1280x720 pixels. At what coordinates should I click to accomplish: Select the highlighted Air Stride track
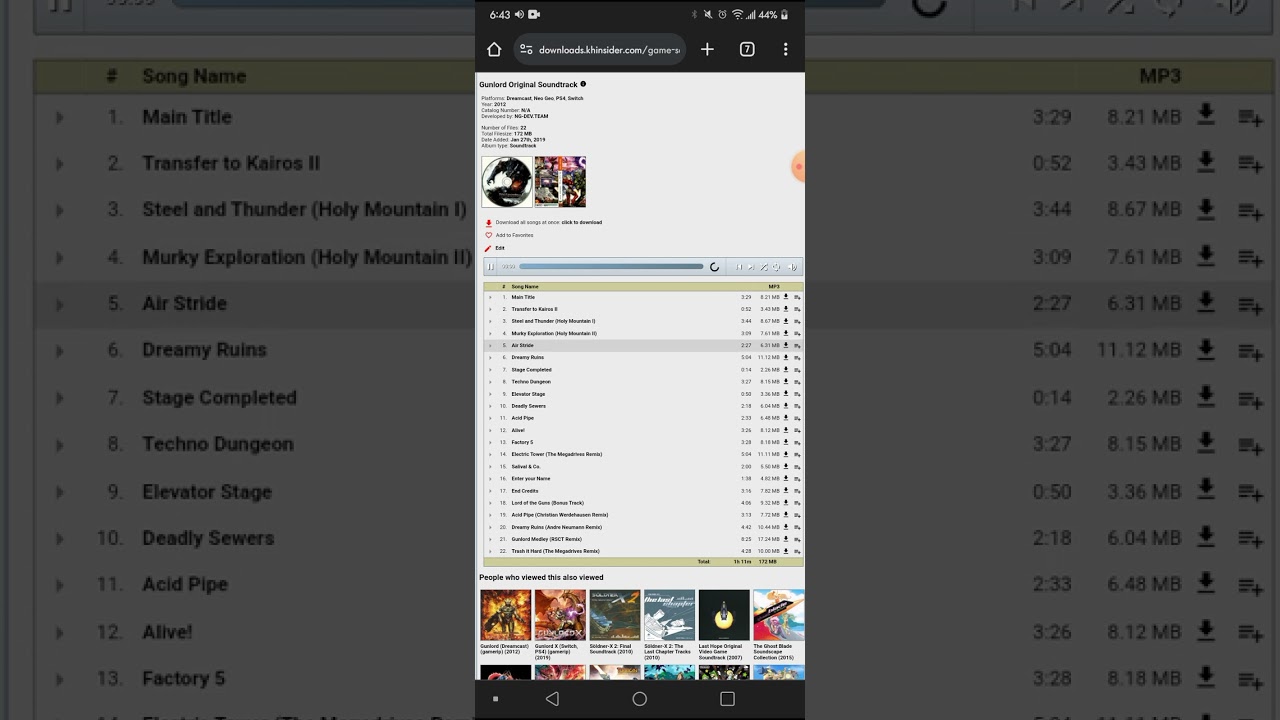pos(643,345)
